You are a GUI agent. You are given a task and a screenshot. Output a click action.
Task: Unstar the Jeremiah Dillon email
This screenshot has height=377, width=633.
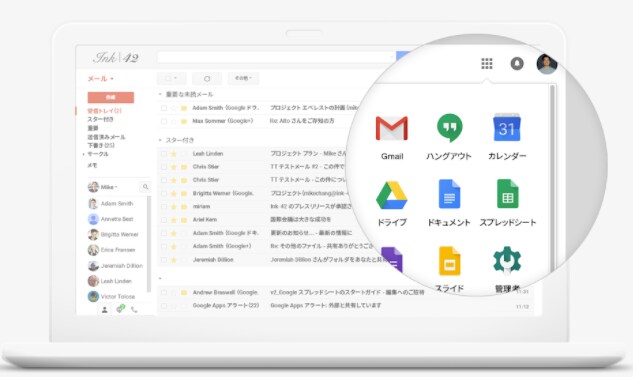tap(174, 260)
